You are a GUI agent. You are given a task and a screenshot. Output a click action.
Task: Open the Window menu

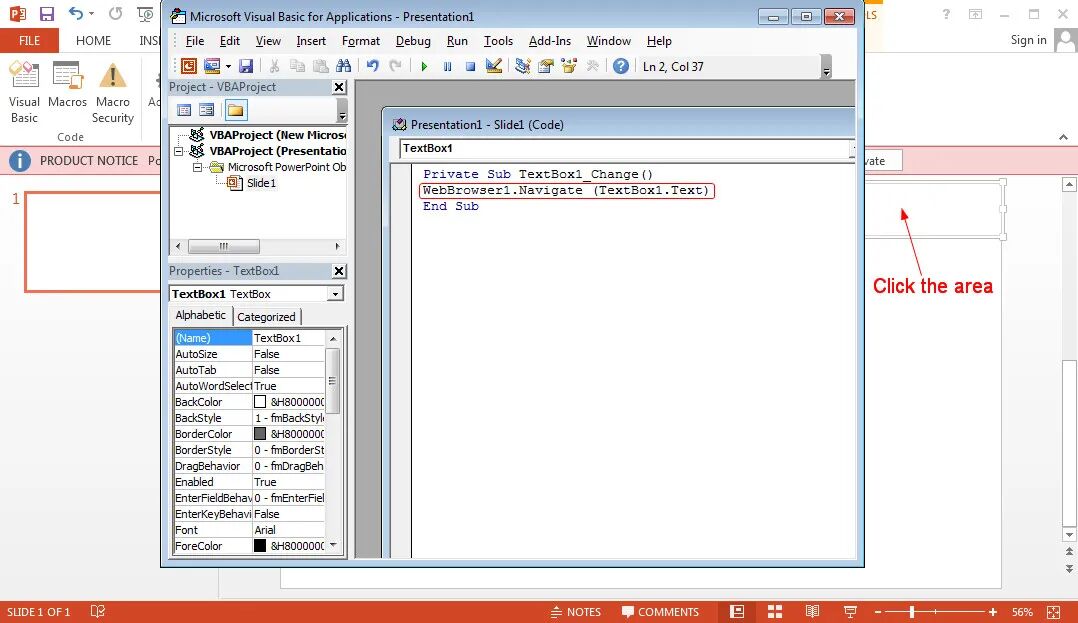tap(608, 41)
